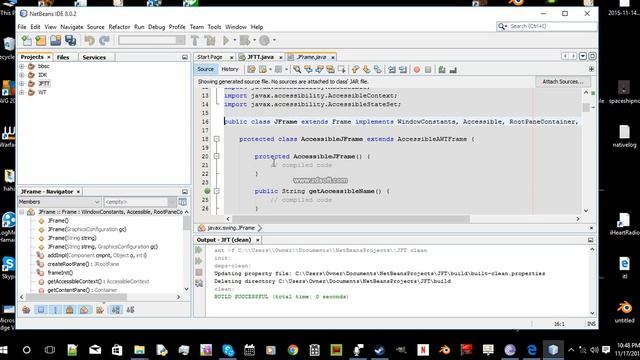Click the green Run Project arrow
This screenshot has width=640, height=360.
[226, 40]
